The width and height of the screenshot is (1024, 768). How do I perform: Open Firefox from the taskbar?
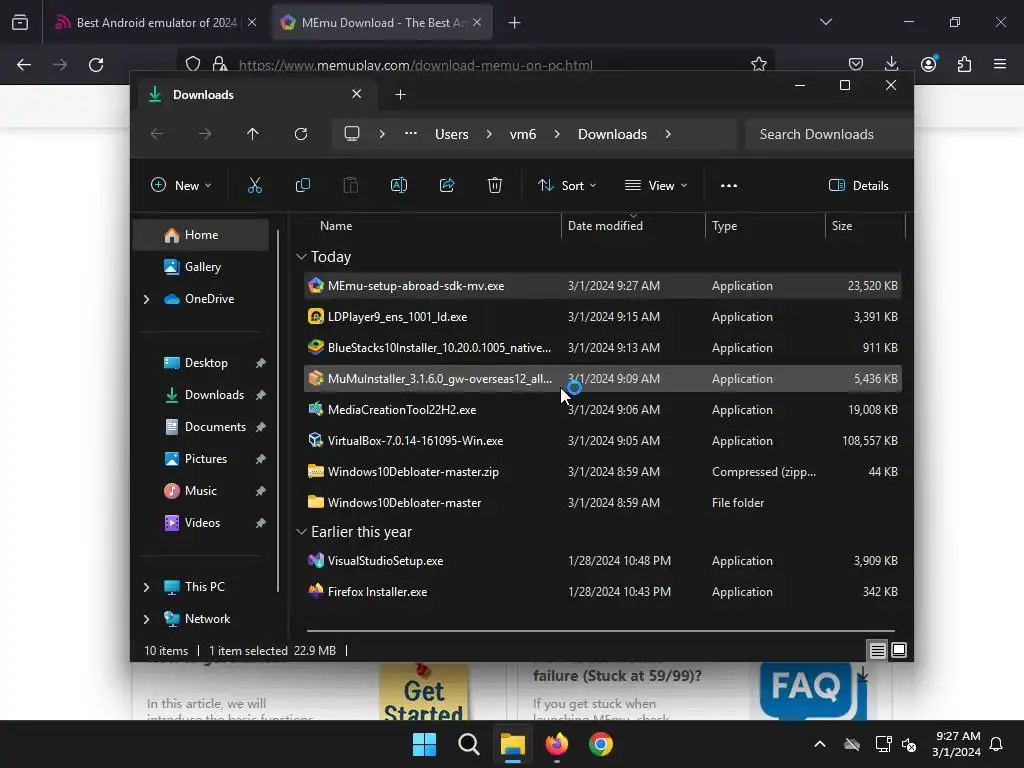coord(557,744)
